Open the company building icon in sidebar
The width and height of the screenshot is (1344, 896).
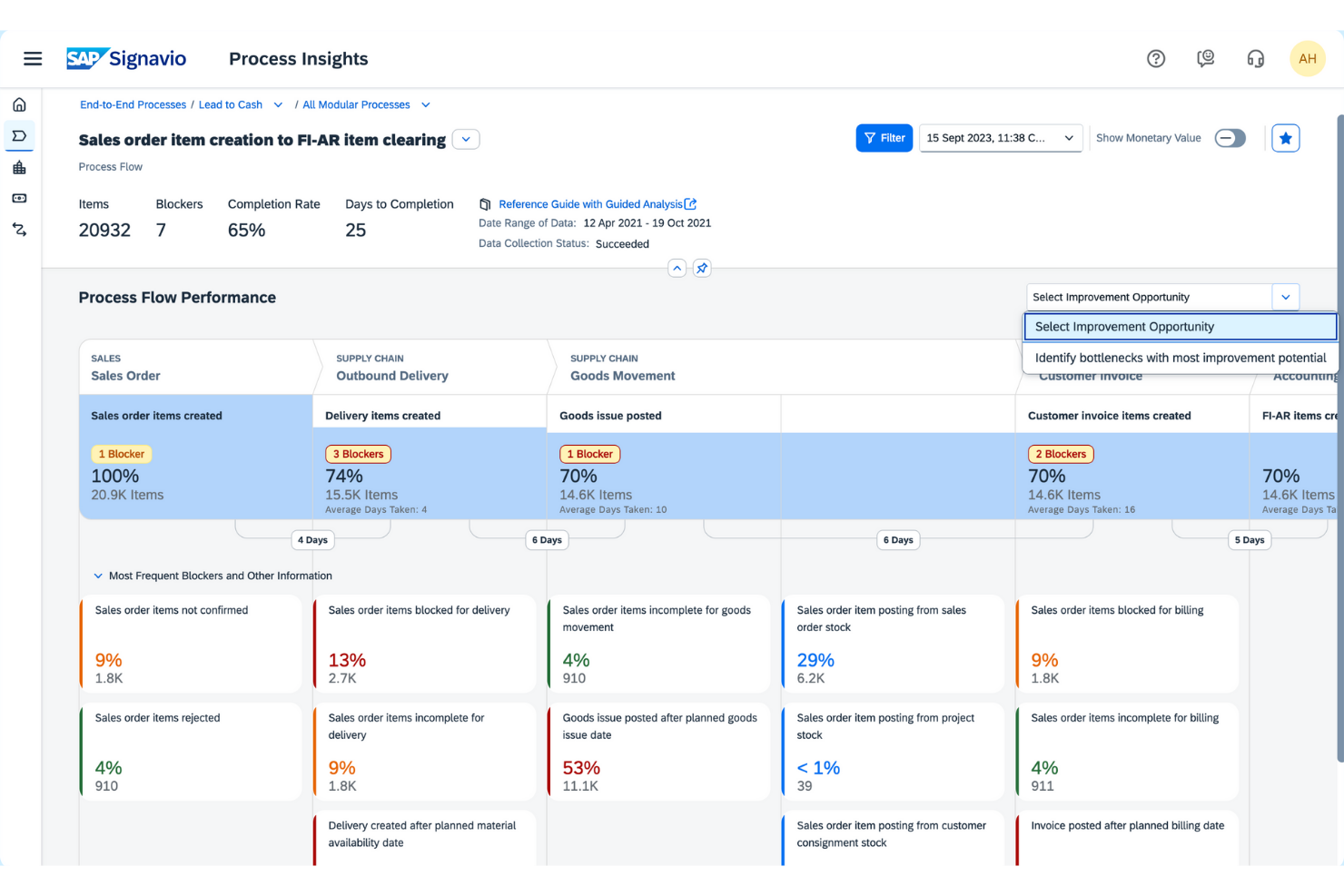[19, 167]
